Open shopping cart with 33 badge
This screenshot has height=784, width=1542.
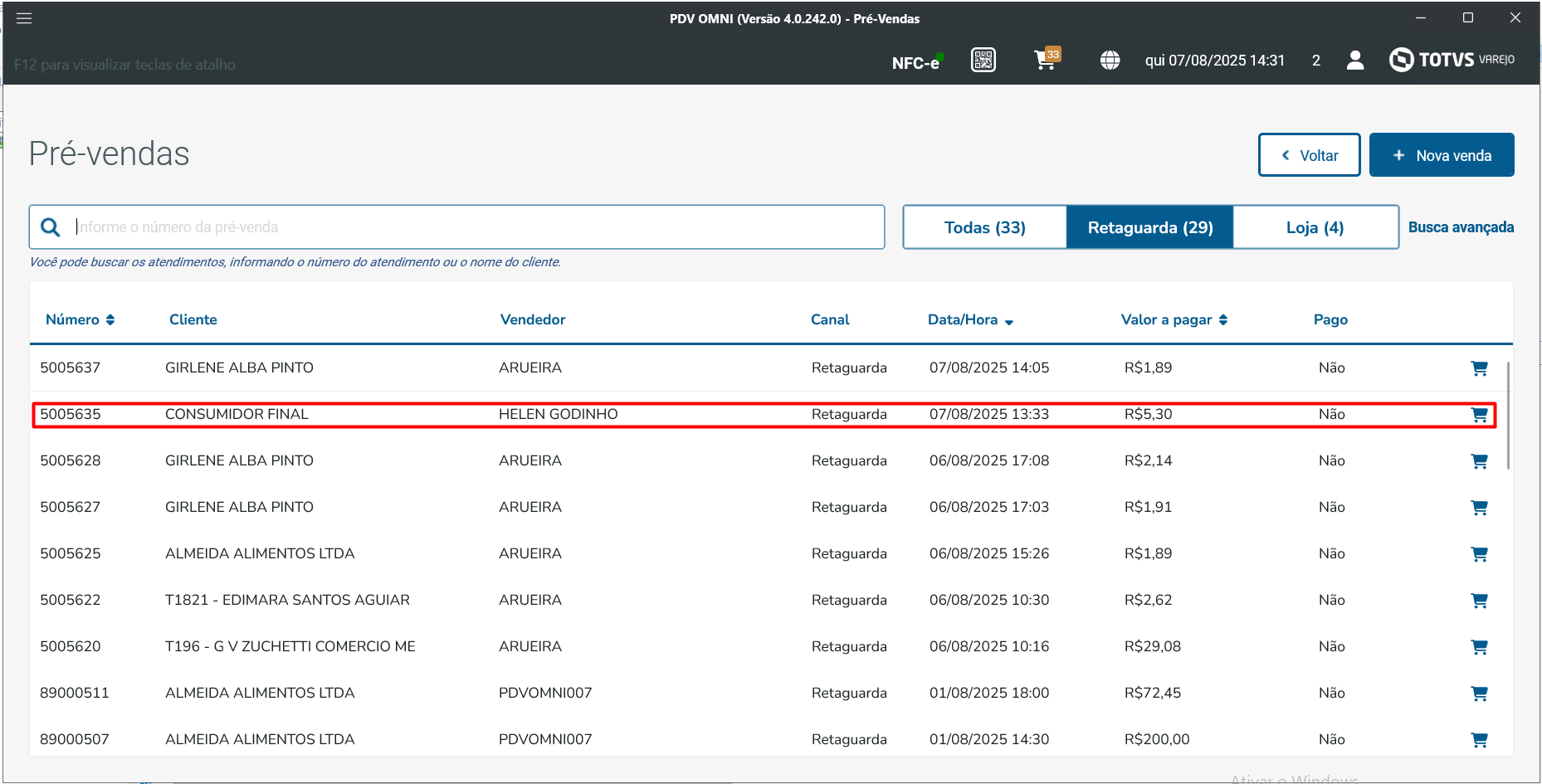(x=1047, y=59)
